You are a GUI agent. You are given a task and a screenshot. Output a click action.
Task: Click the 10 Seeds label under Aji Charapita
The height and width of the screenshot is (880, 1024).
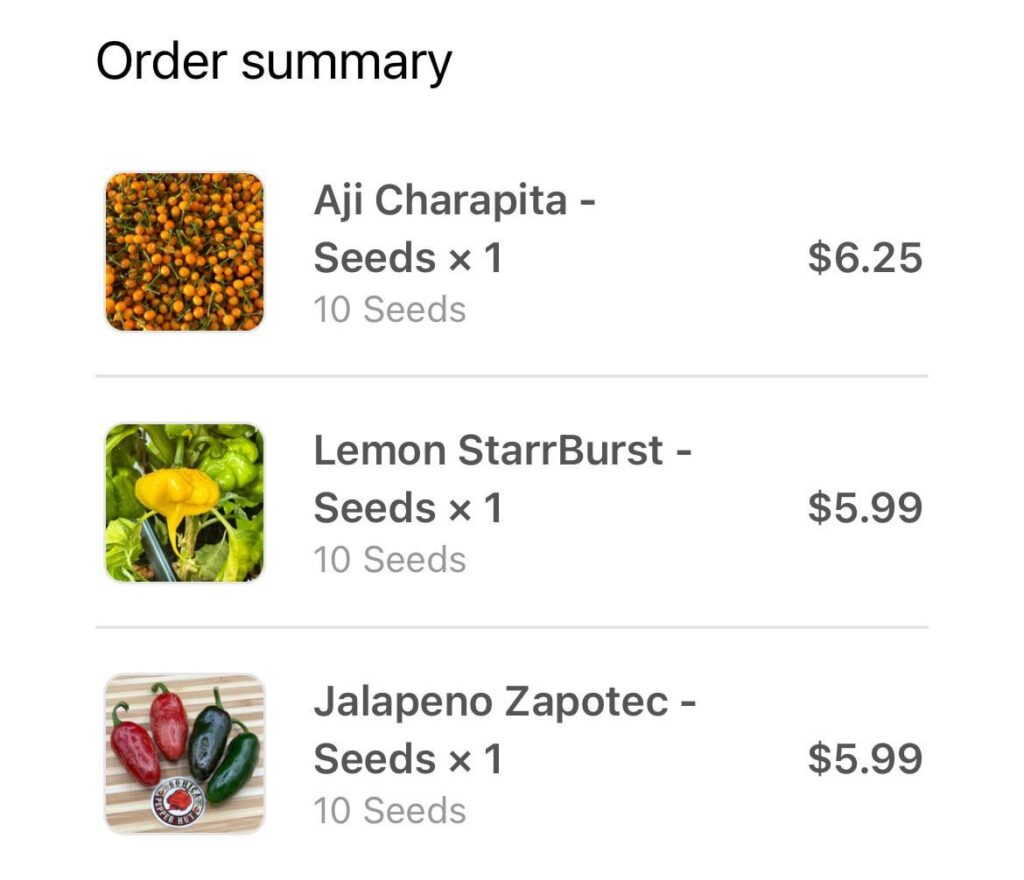[390, 310]
